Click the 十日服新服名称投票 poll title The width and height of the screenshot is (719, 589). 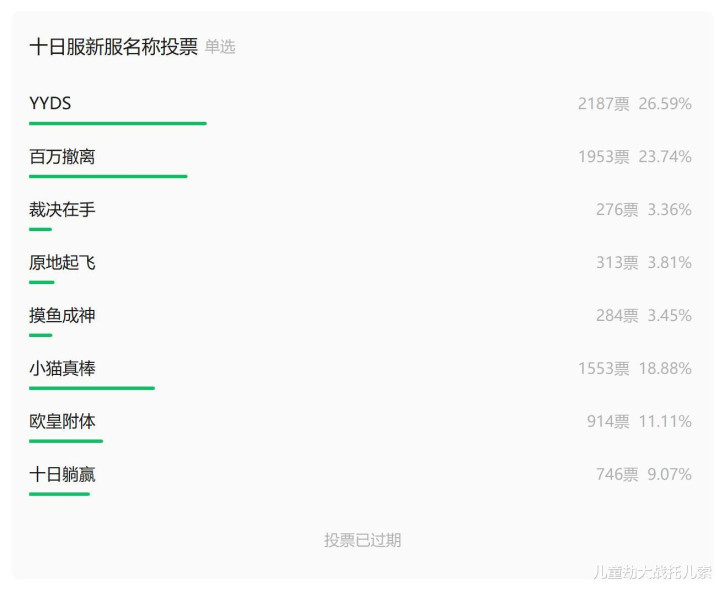[114, 47]
